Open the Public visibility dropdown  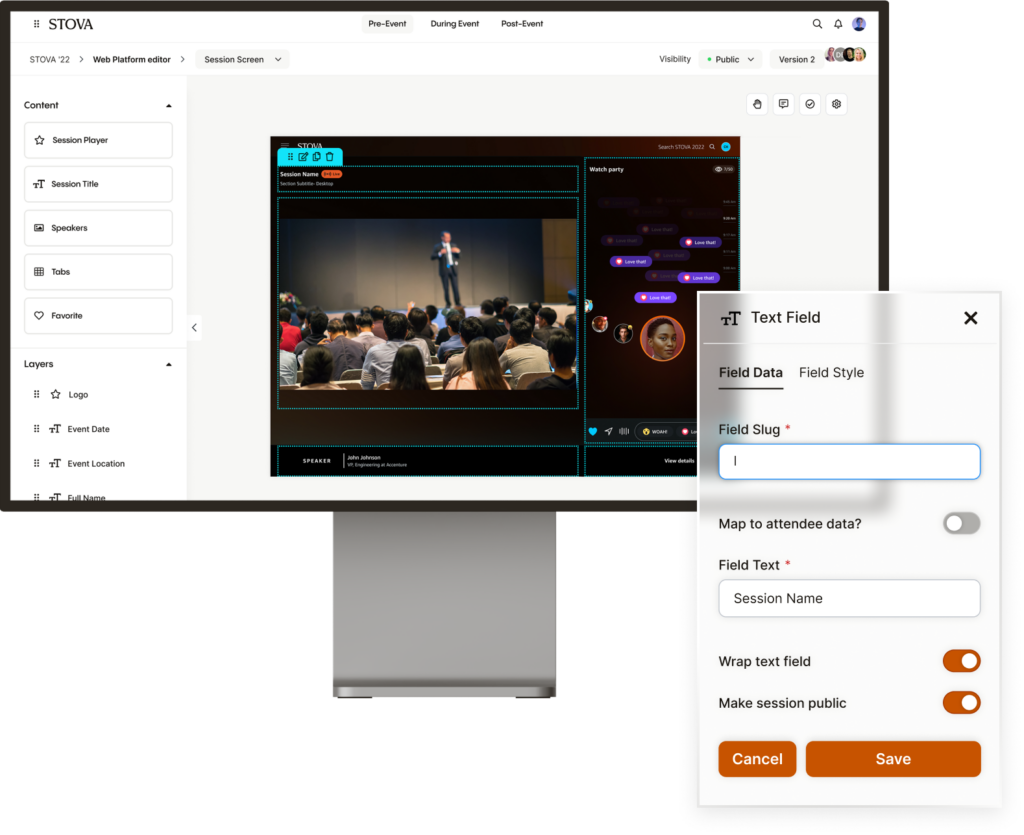[730, 59]
